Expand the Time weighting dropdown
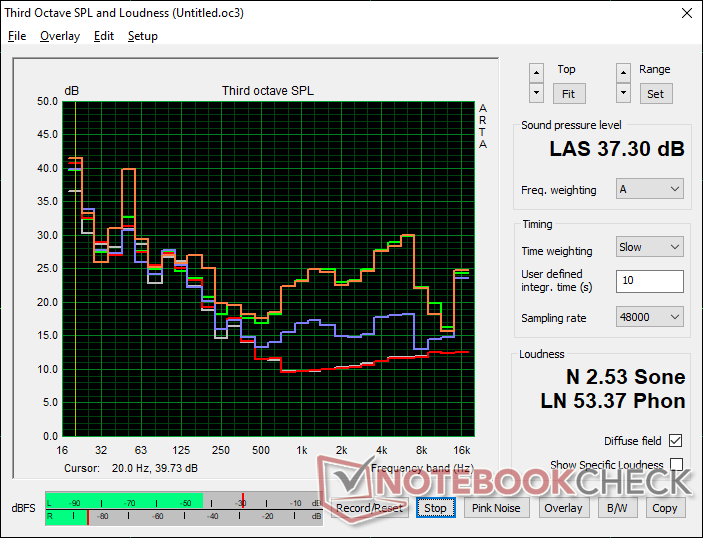Image resolution: width=703 pixels, height=538 pixels. tap(650, 247)
